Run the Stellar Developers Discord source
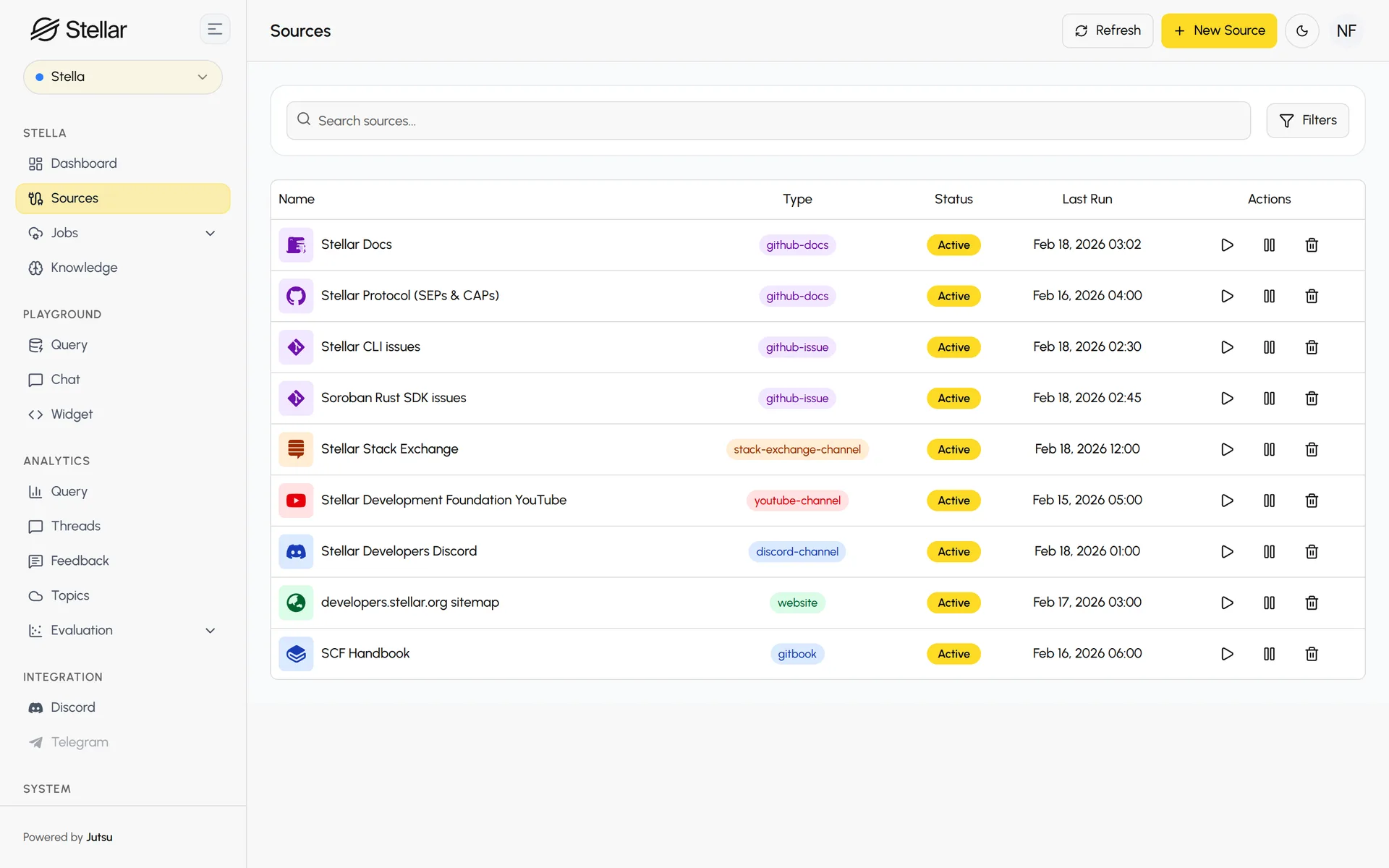Screen dimensions: 1389x868 [x=1227, y=552]
